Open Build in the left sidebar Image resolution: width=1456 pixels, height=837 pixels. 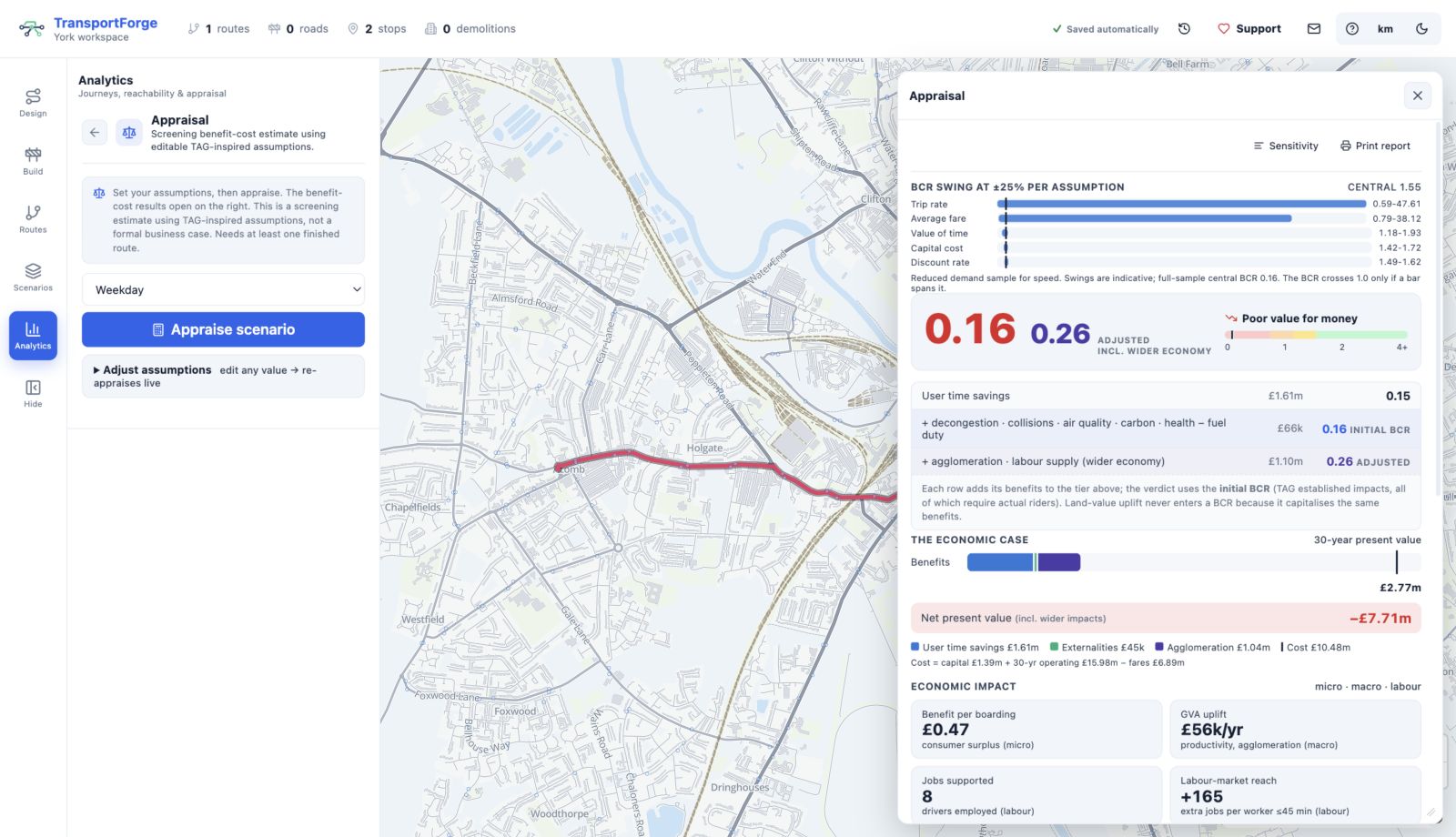(33, 161)
